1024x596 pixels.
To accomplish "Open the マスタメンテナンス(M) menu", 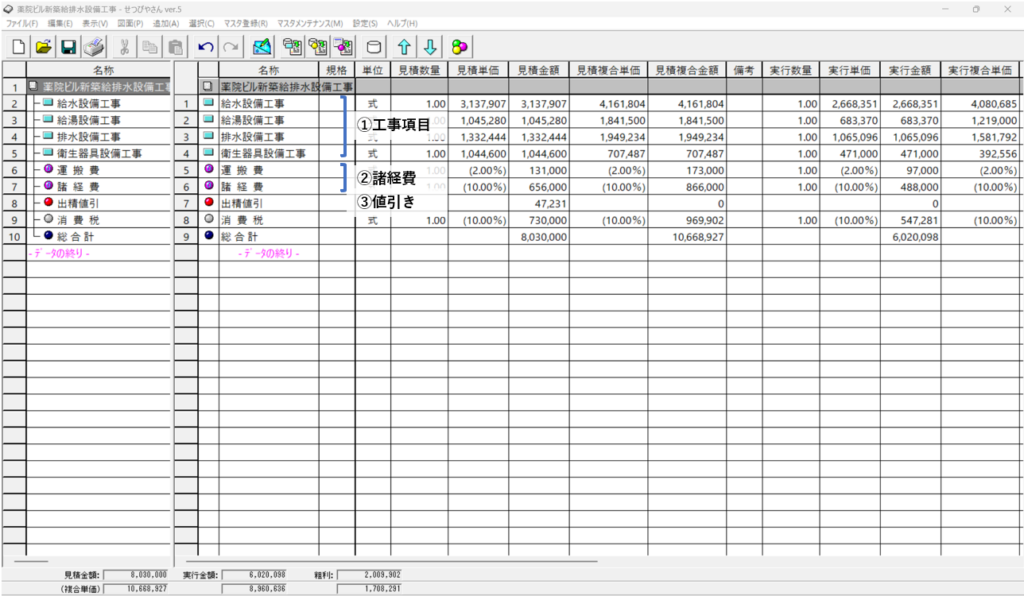I will tap(309, 23).
